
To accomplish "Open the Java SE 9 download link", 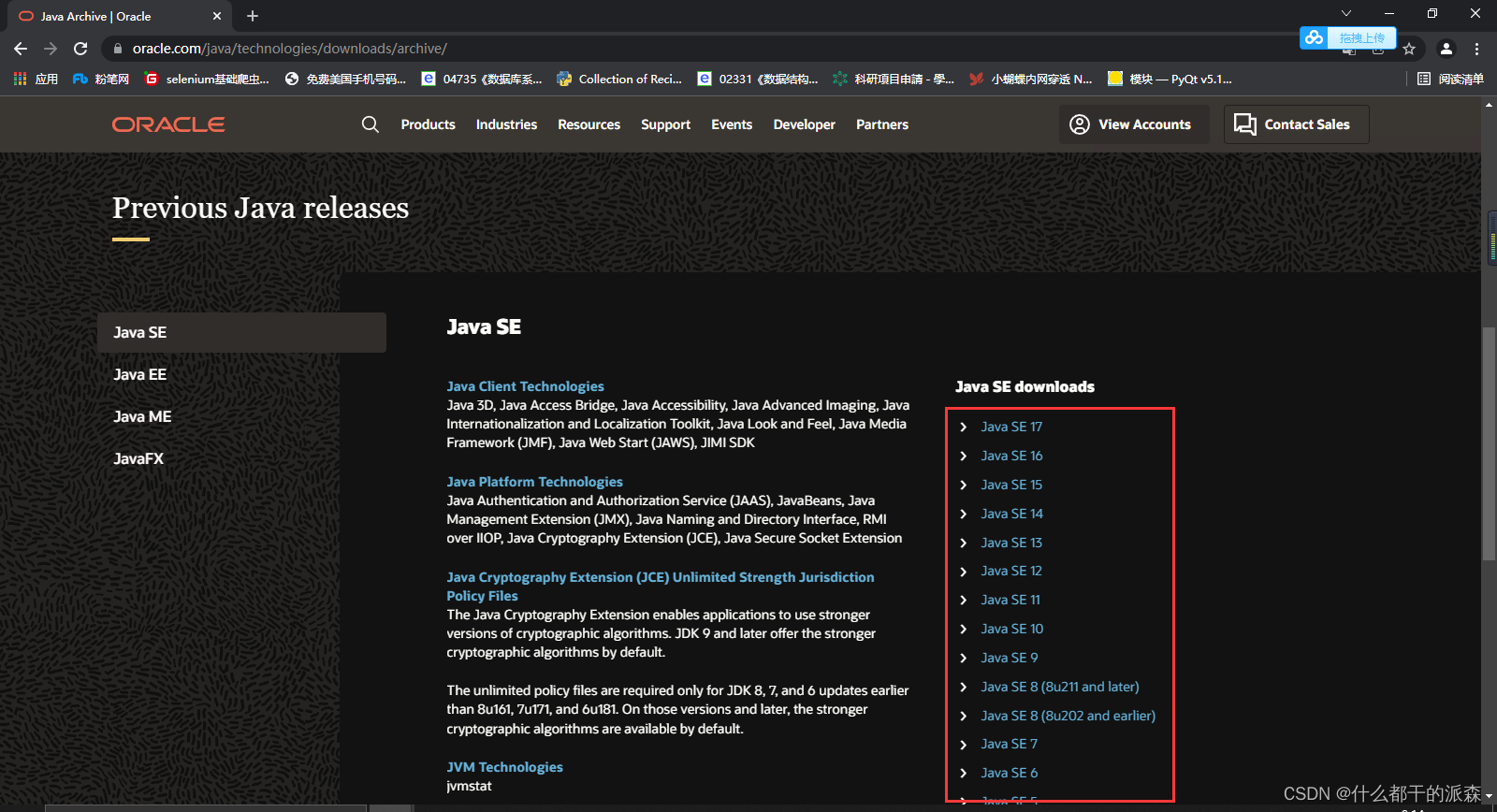I will coord(1010,658).
